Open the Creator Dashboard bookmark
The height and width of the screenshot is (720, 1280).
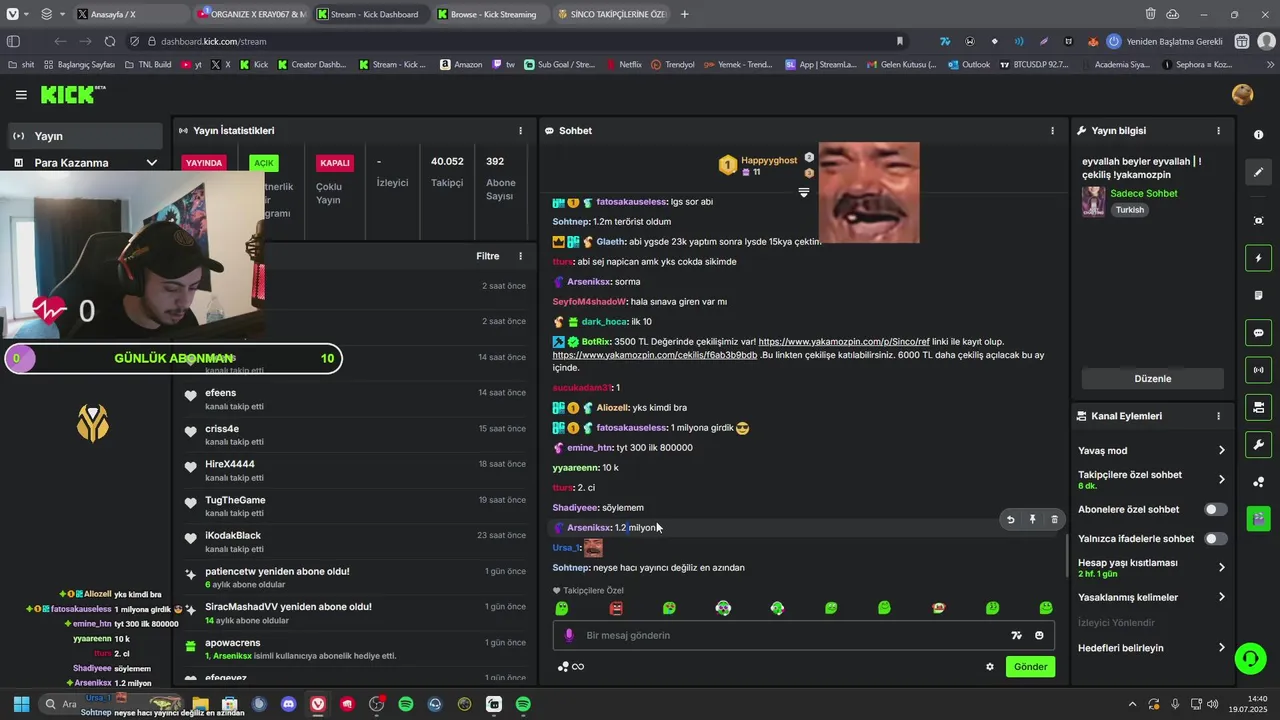point(312,65)
